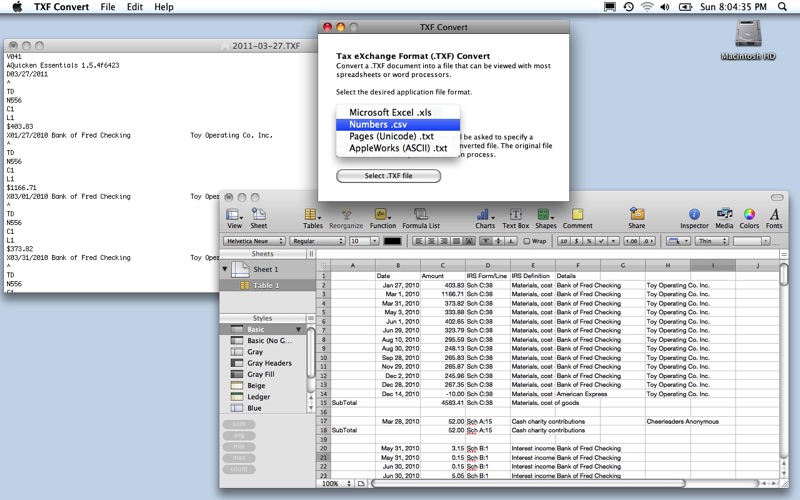The height and width of the screenshot is (500, 800).
Task: Add a new Sheet in Numbers
Action: (259, 218)
